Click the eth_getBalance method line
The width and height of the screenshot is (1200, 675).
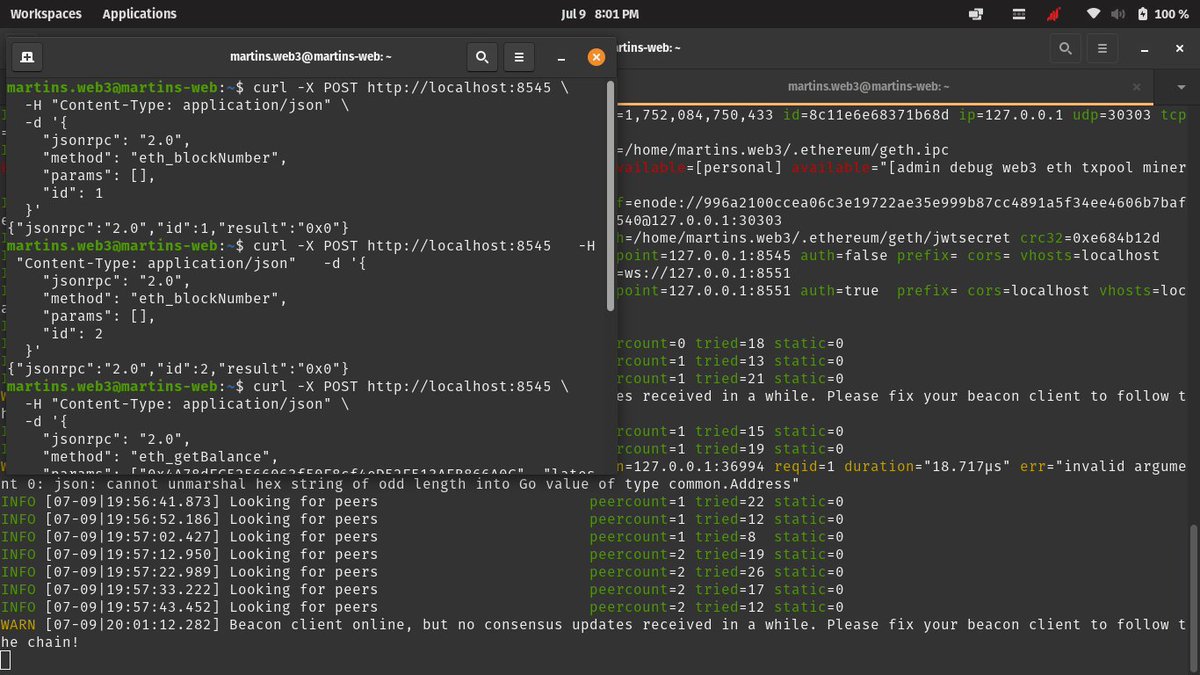(x=161, y=456)
